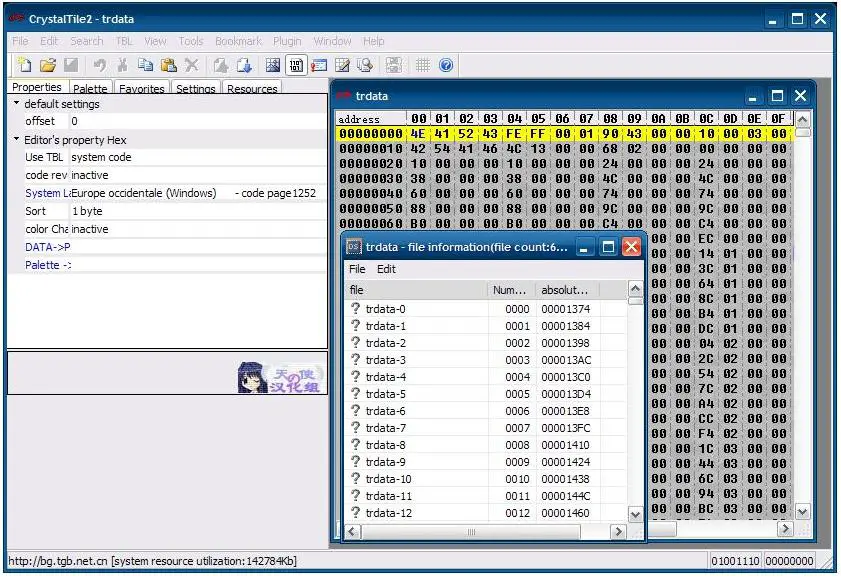Screen dimensions: 841x577
Task: Collapse the default settings group
Action: click(x=16, y=103)
